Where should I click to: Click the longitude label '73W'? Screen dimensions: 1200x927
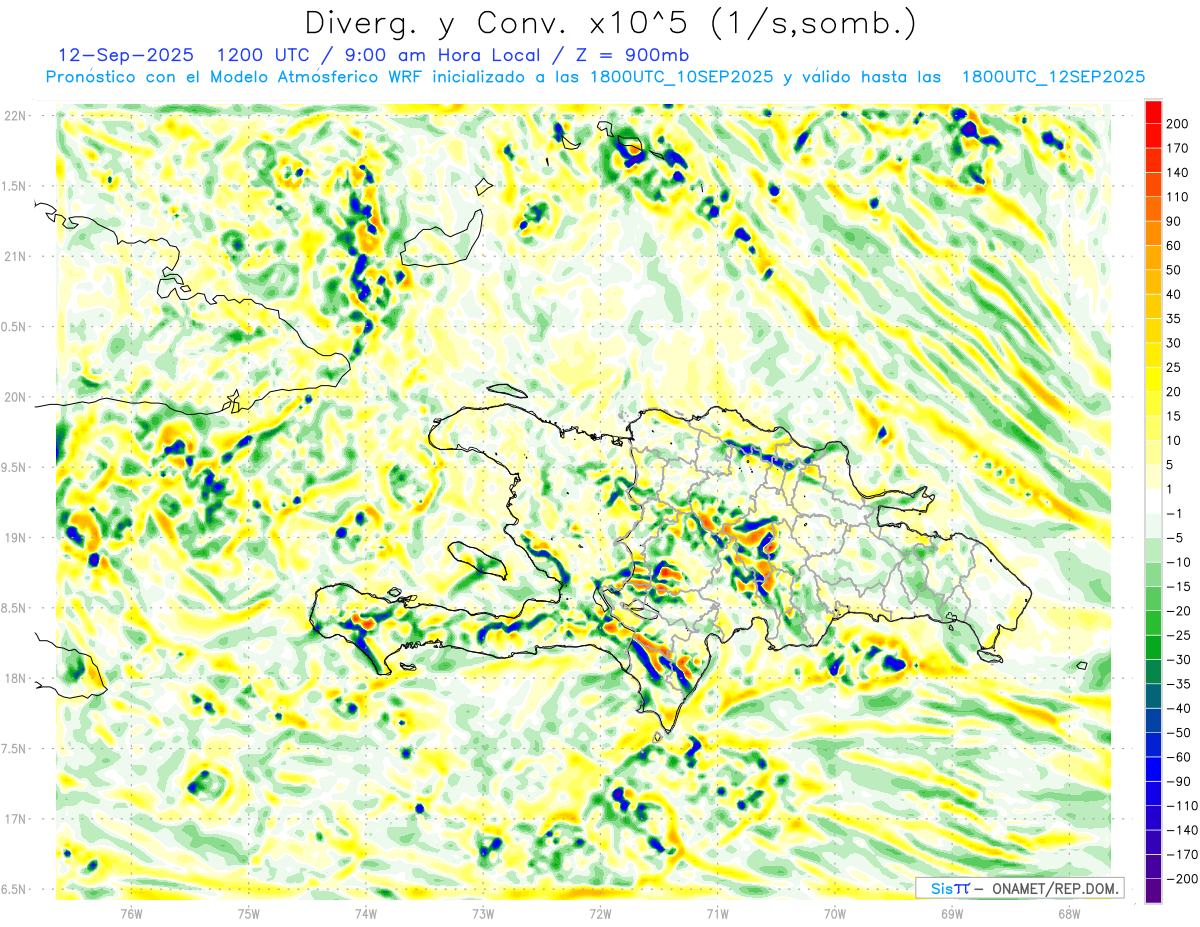pos(483,914)
